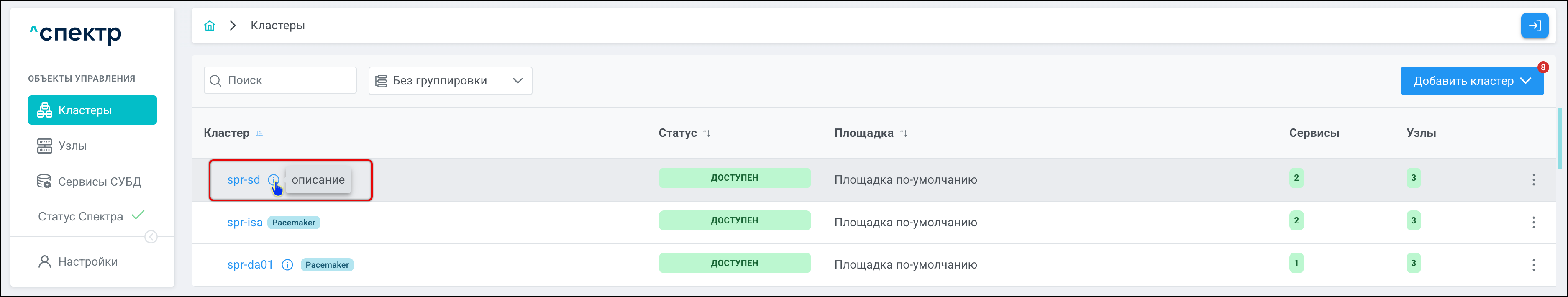The height and width of the screenshot is (297, 1568).
Task: Click the logout icon button
Action: coord(1534,26)
